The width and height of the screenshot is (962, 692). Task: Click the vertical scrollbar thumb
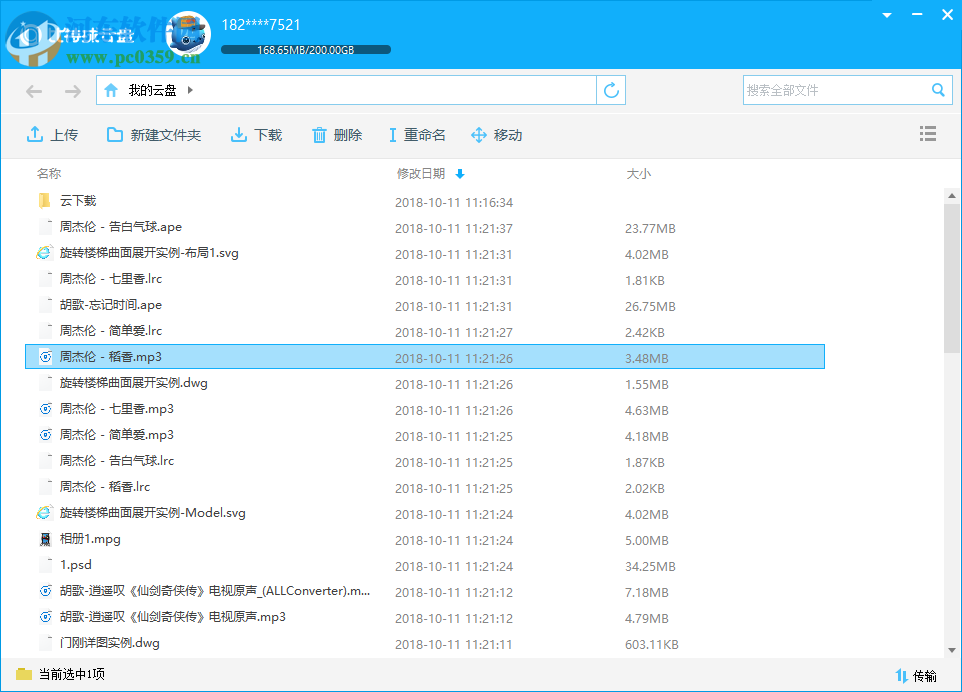tap(952, 278)
